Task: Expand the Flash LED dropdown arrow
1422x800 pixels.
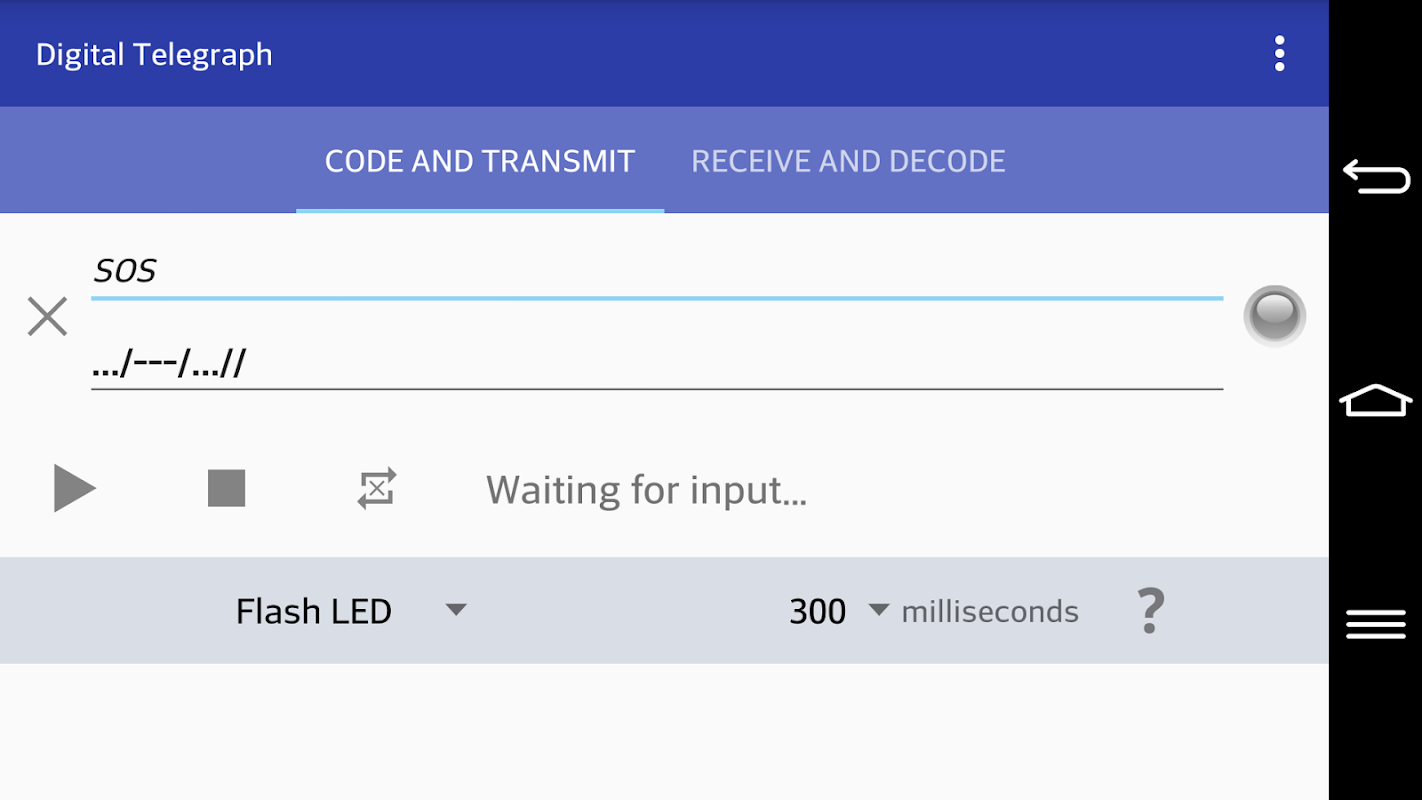Action: click(x=456, y=610)
